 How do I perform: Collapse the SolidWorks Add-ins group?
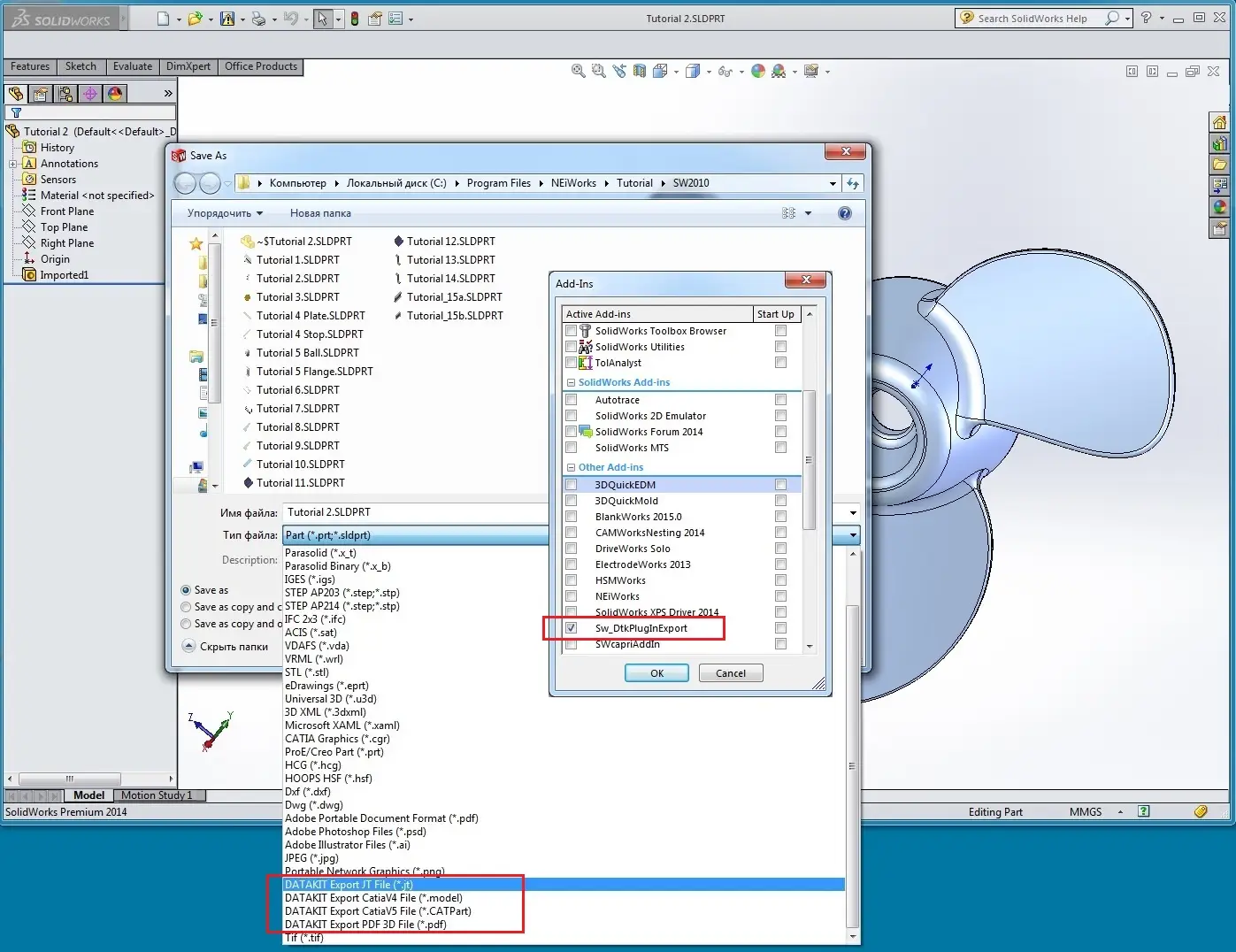point(571,383)
